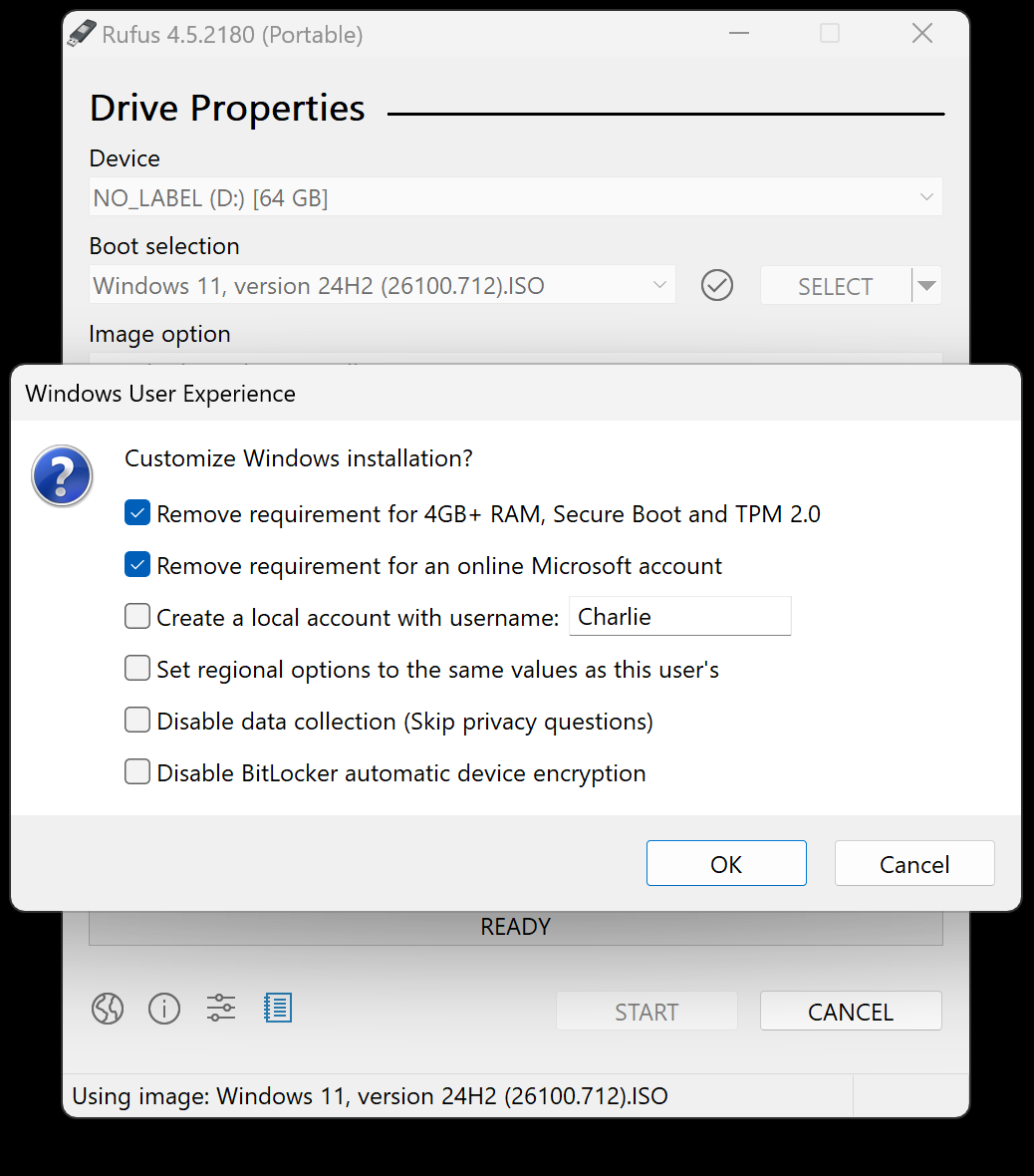
Task: Click the blue question mark help icon
Action: (x=62, y=475)
